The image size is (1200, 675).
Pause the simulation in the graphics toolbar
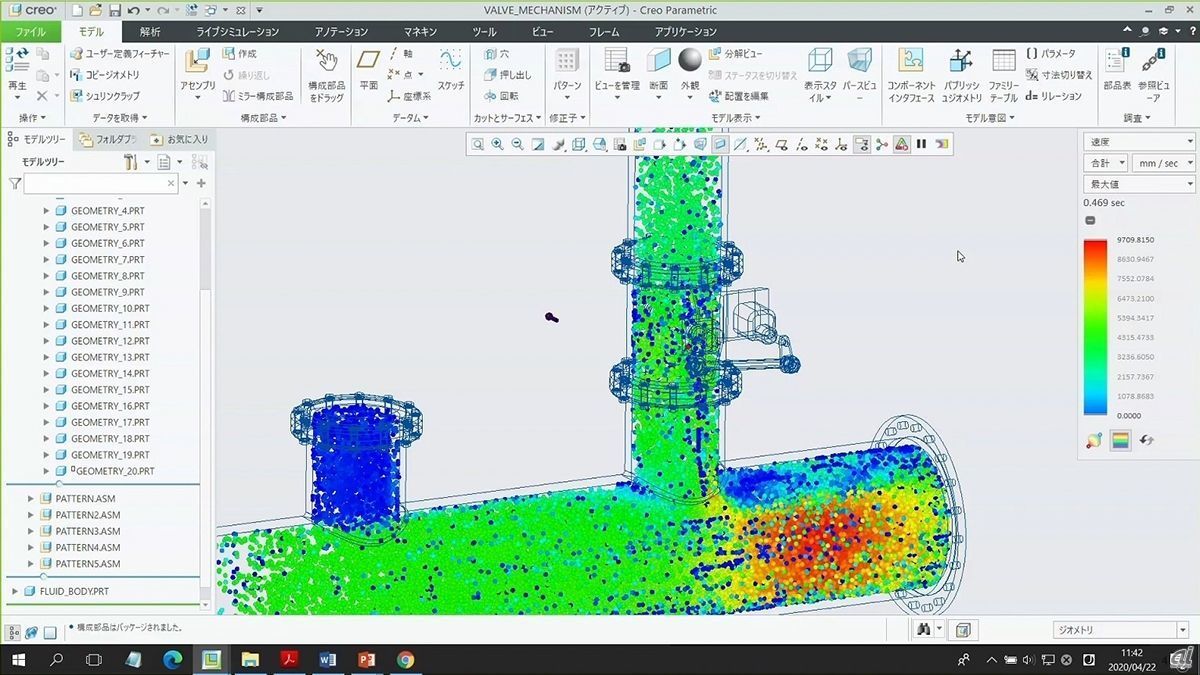pyautogui.click(x=921, y=144)
